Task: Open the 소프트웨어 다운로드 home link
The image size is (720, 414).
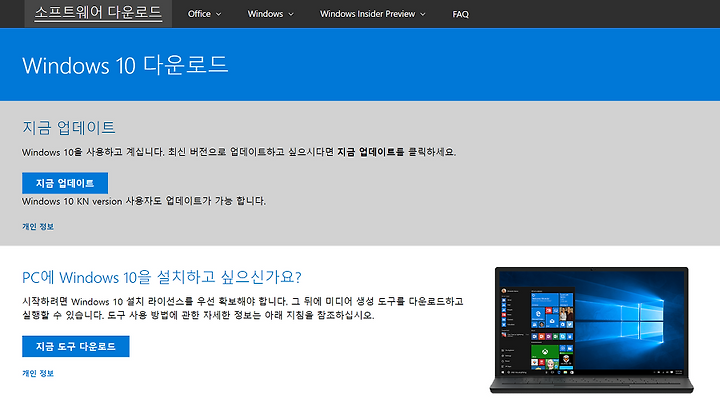Action: coord(98,12)
